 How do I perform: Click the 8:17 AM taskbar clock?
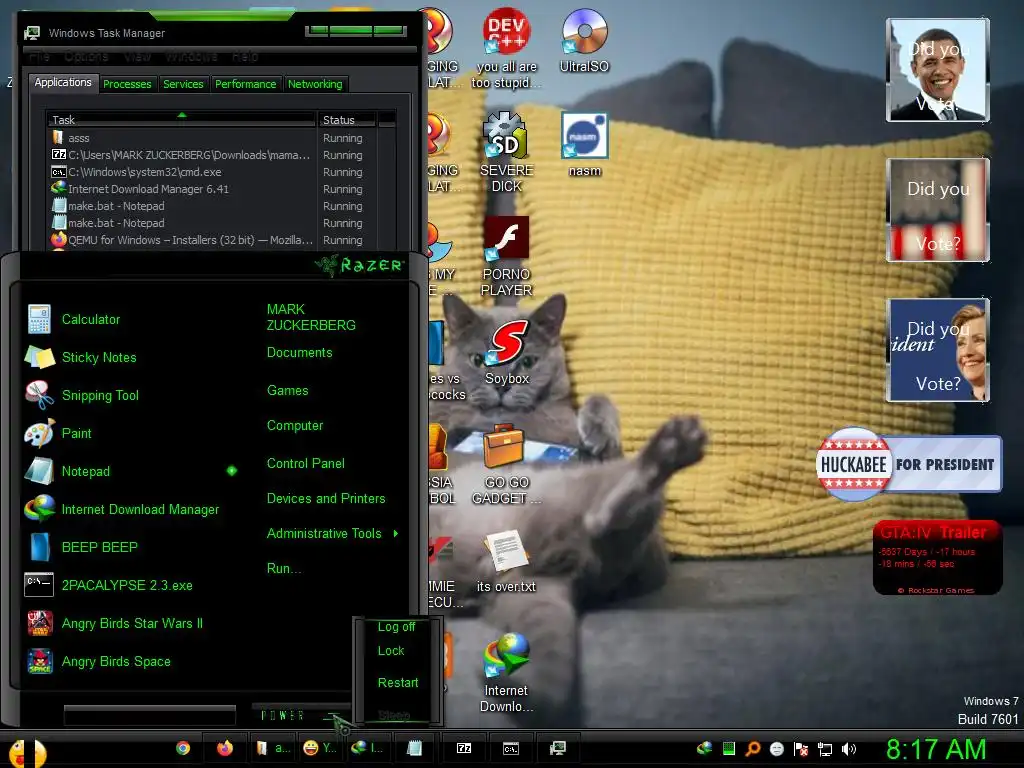tap(935, 749)
